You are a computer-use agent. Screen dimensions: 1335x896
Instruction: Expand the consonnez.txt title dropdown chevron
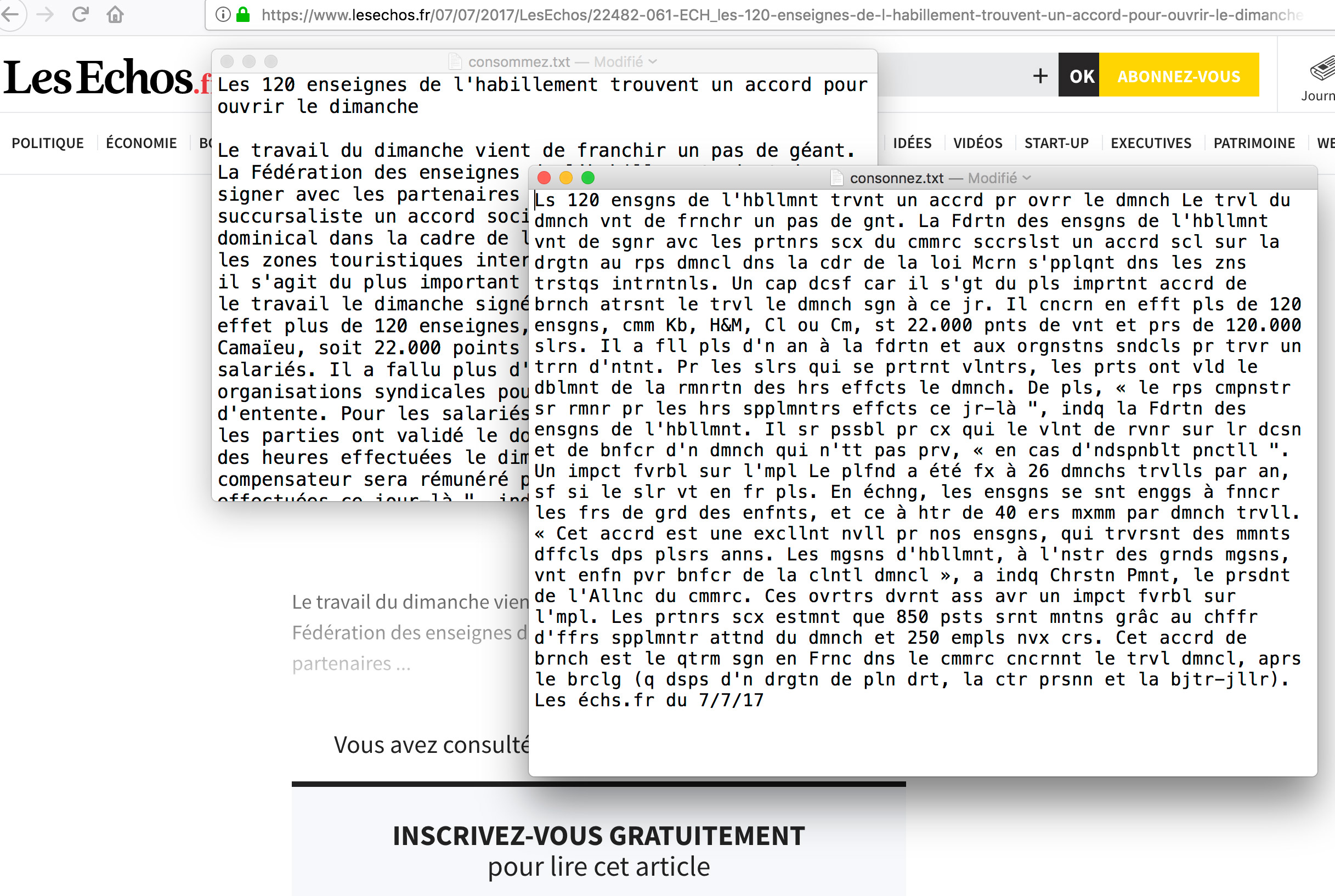[x=1027, y=178]
